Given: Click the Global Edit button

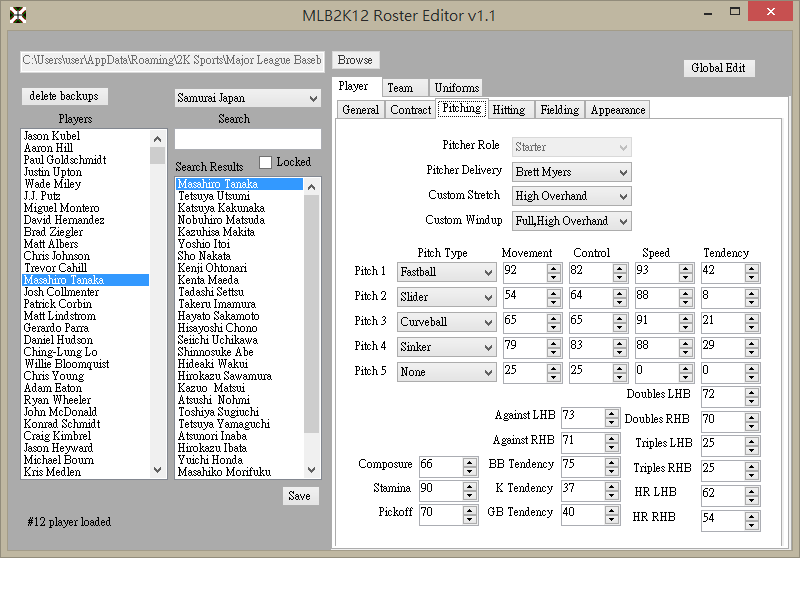Looking at the screenshot, I should click(x=718, y=68).
